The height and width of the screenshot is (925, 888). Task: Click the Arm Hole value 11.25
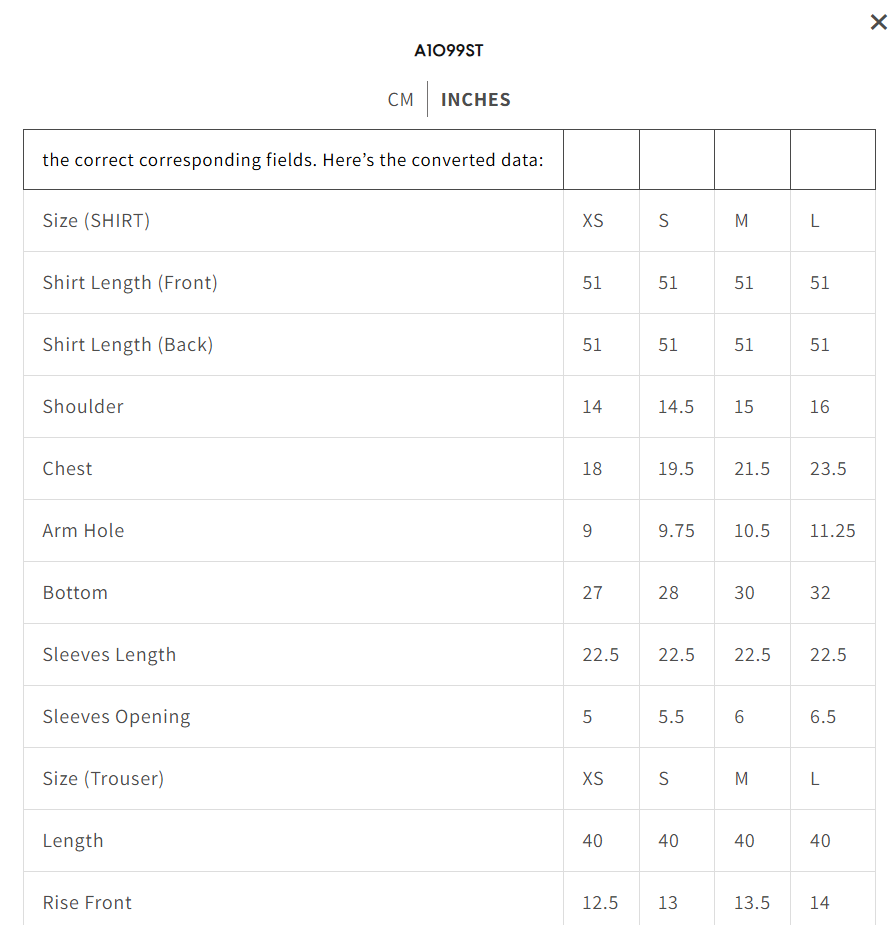pos(832,531)
